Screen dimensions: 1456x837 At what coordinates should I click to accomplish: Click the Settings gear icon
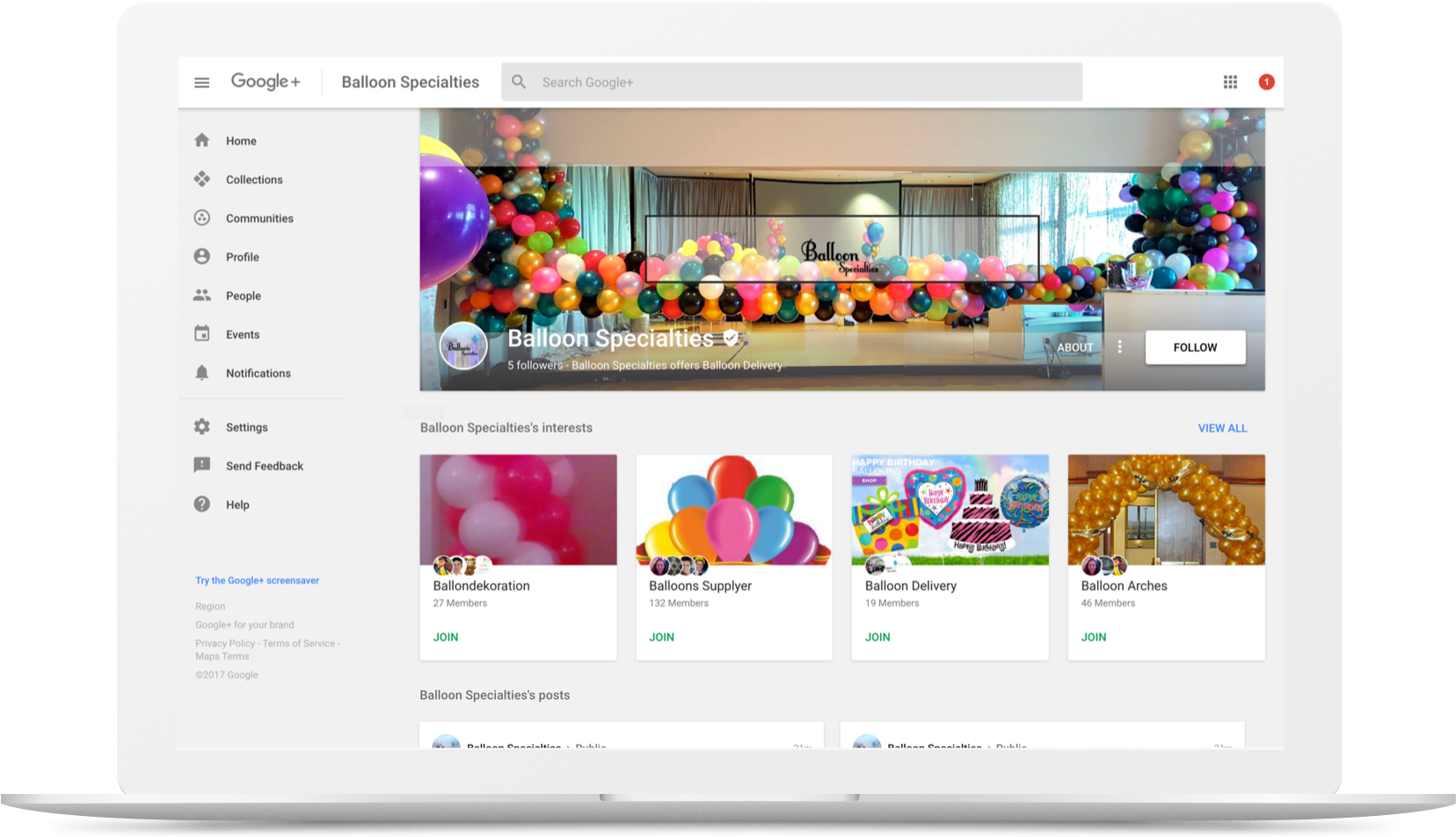pyautogui.click(x=202, y=427)
